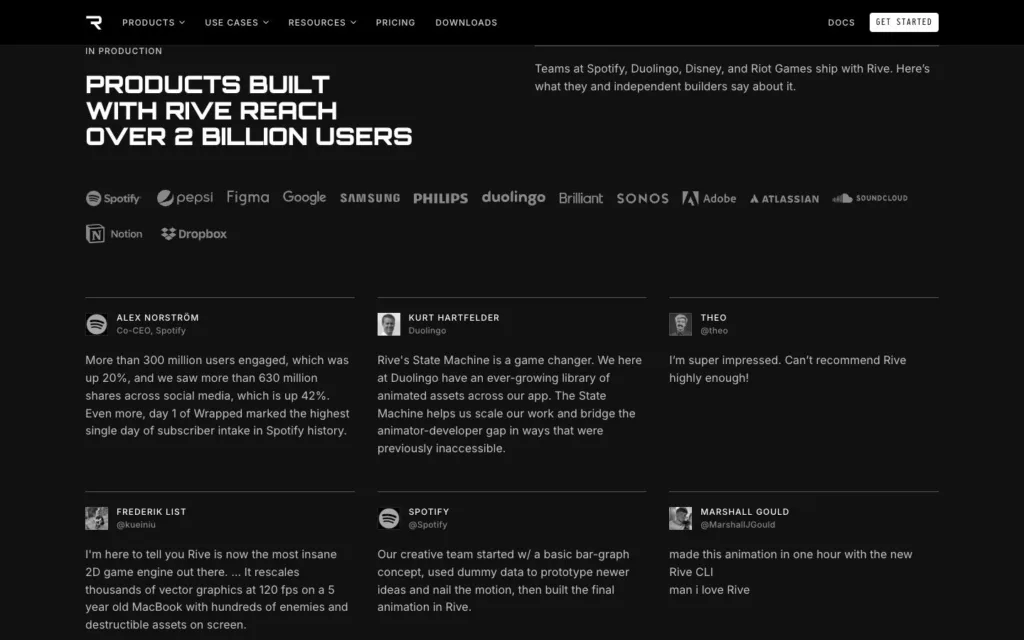Viewport: 1024px width, 640px height.
Task: Click the Rive logo in the navbar
Action: point(94,22)
